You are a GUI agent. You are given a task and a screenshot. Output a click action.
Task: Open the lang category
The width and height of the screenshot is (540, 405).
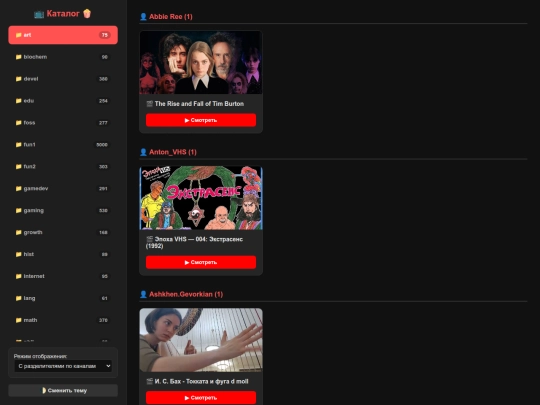click(x=63, y=298)
